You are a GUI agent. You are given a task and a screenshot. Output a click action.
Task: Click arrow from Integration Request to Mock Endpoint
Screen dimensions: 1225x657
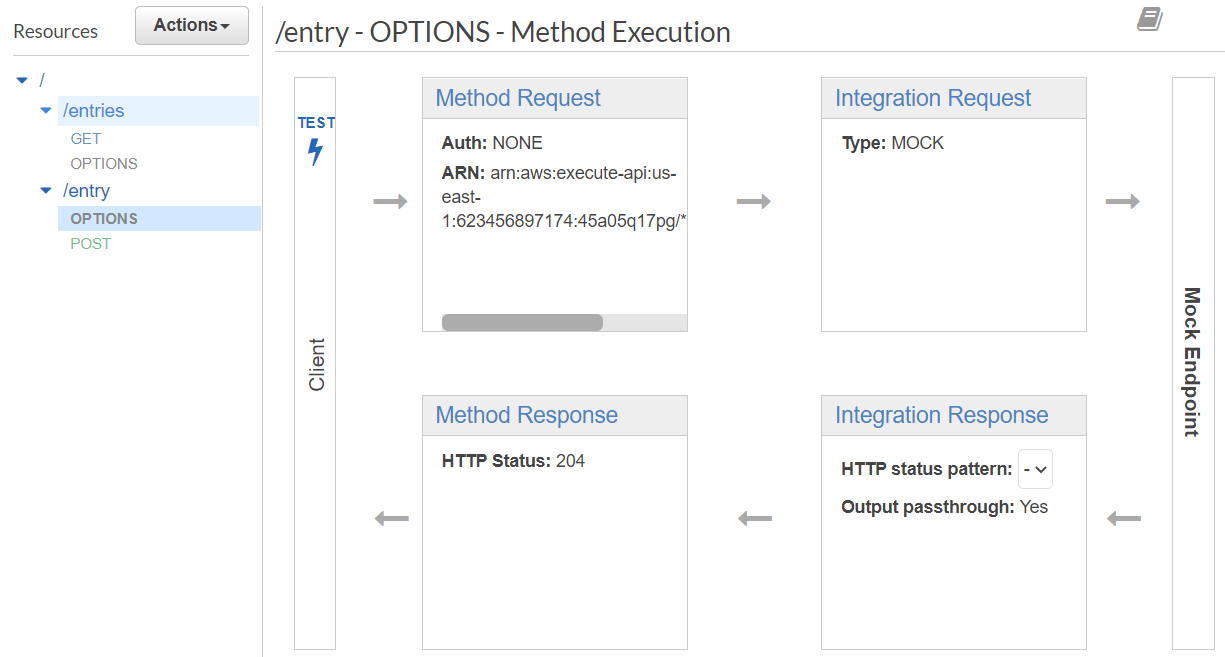tap(1122, 202)
